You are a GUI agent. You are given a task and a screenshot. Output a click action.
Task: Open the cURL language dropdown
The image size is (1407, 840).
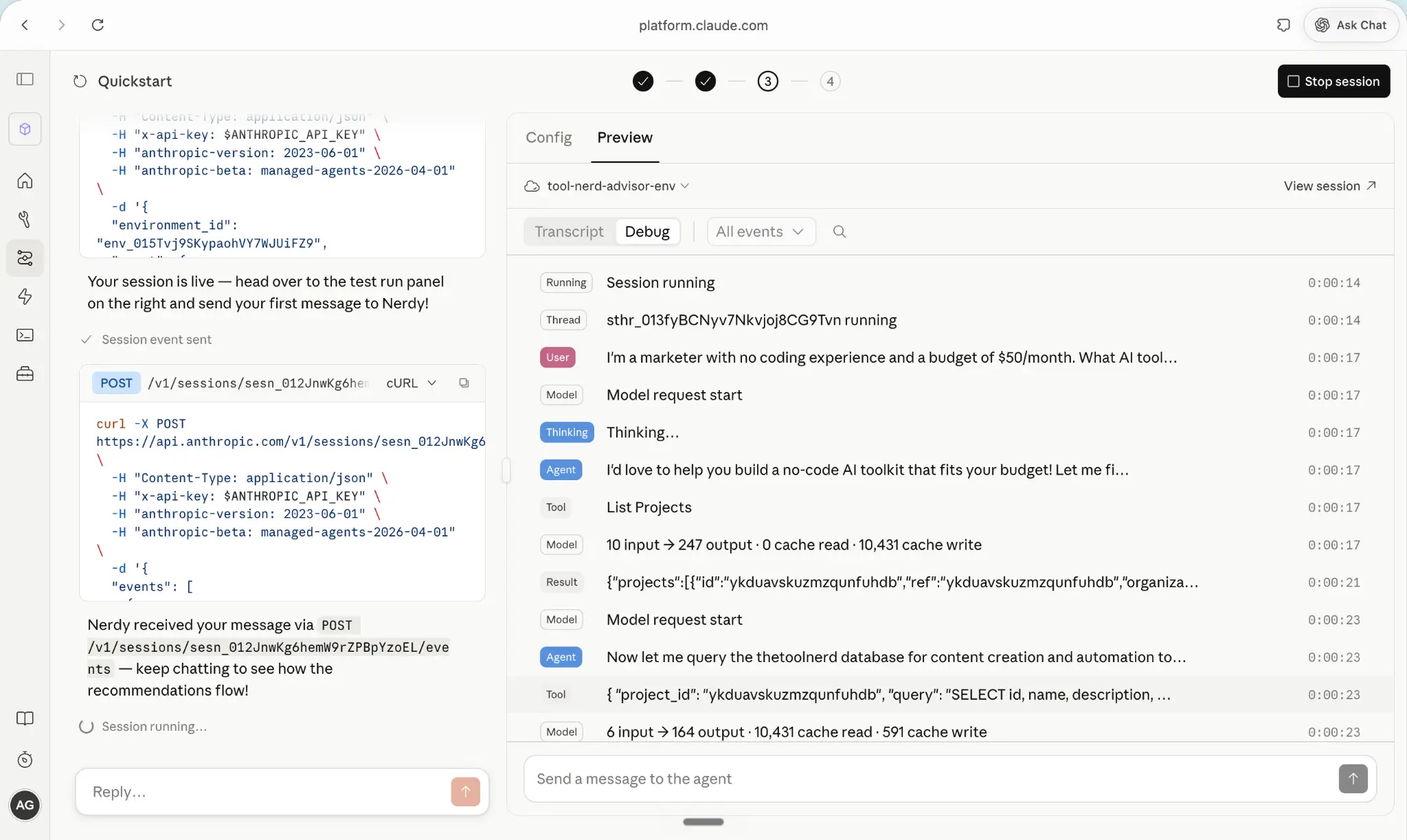pos(411,383)
